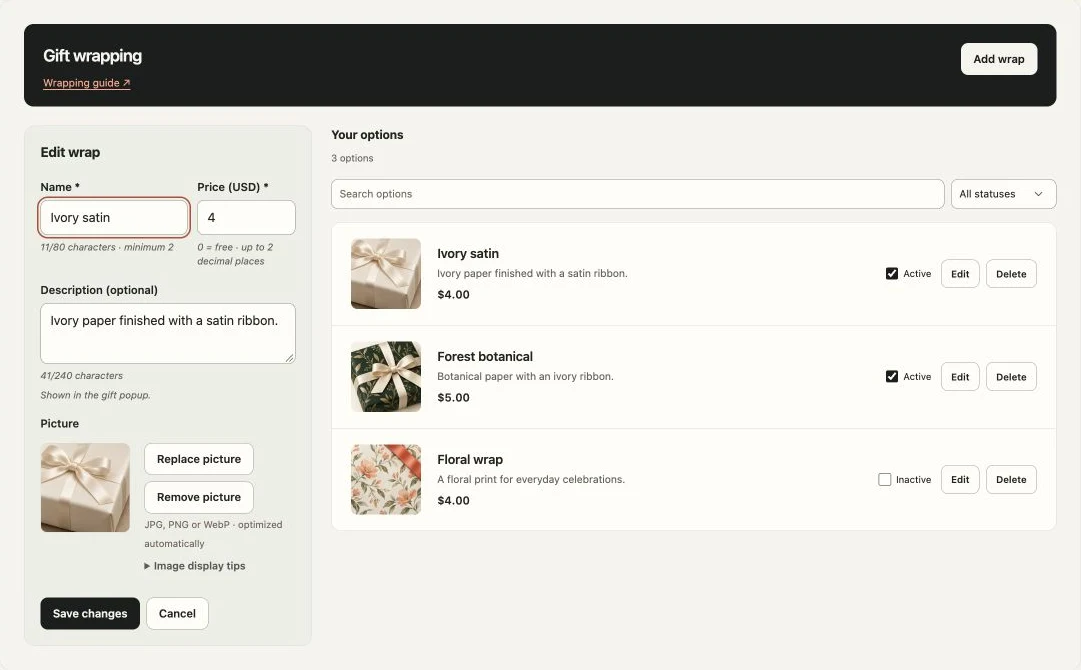Click 'Shown in the gift popup.' hint
This screenshot has height=670, width=1081.
click(x=95, y=395)
